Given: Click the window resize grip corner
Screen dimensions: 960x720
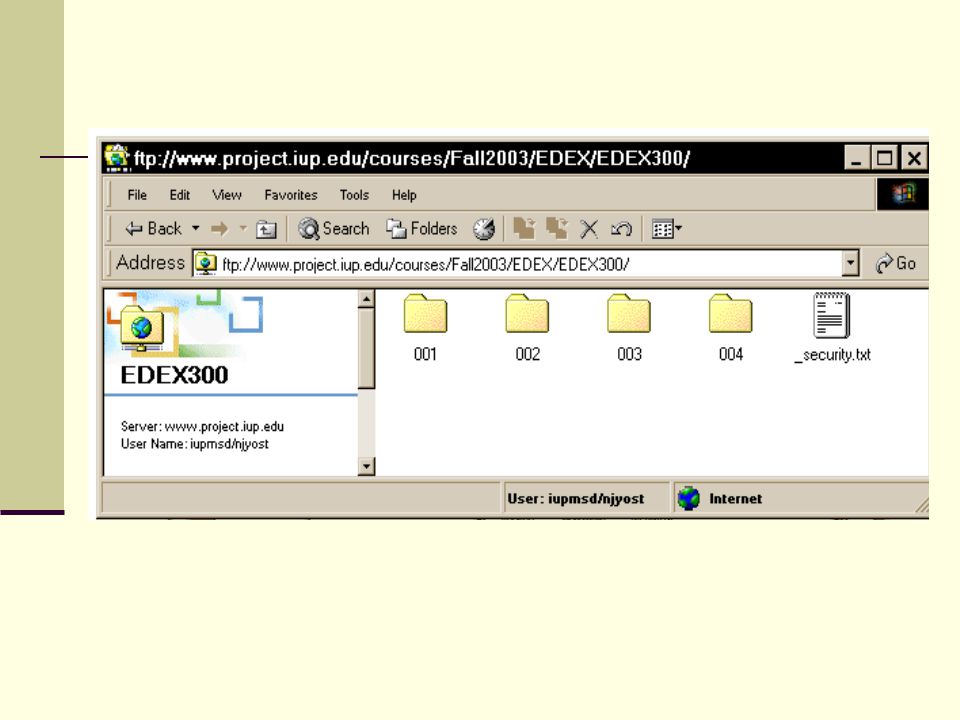Looking at the screenshot, I should 921,504.
